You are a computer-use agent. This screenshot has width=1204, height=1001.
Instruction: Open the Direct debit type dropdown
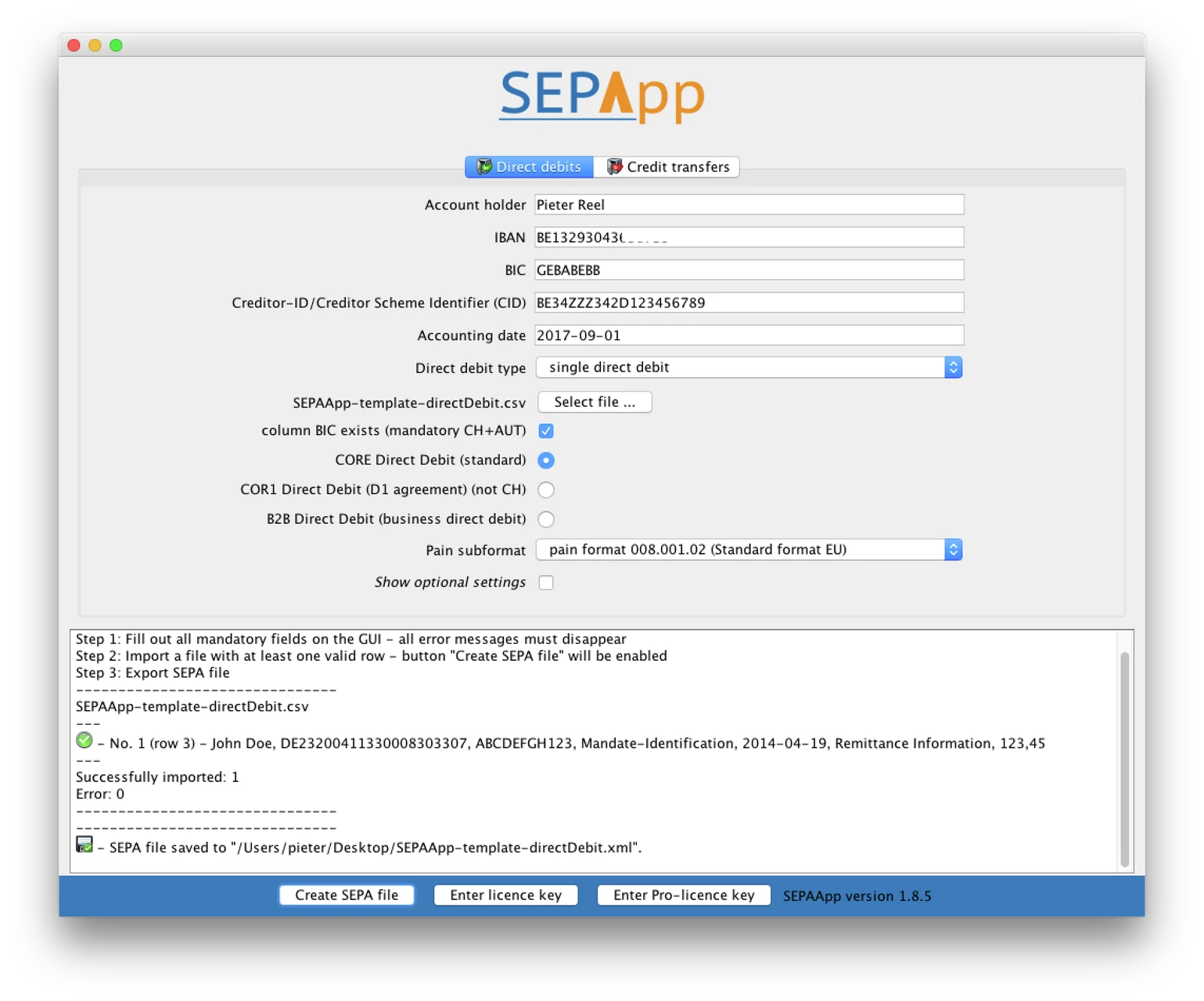point(749,368)
